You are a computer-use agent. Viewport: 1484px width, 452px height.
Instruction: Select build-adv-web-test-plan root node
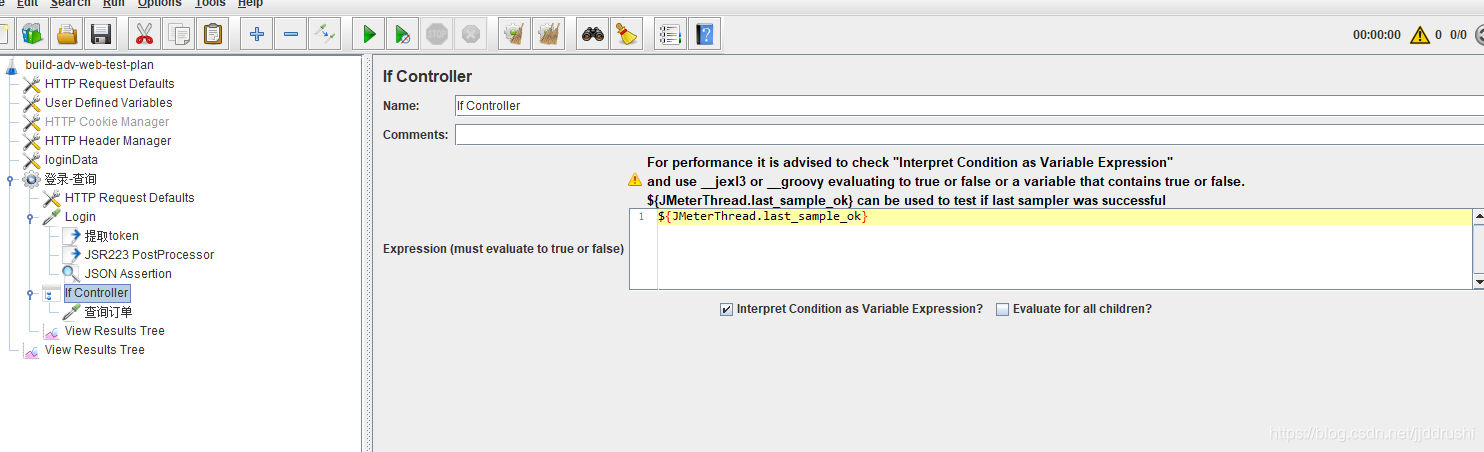coord(89,65)
